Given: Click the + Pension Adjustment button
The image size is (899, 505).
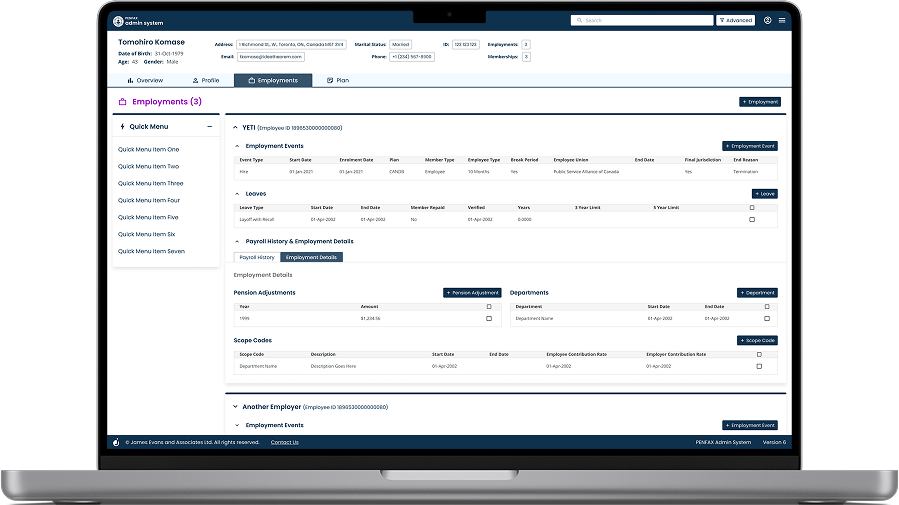Looking at the screenshot, I should (471, 293).
